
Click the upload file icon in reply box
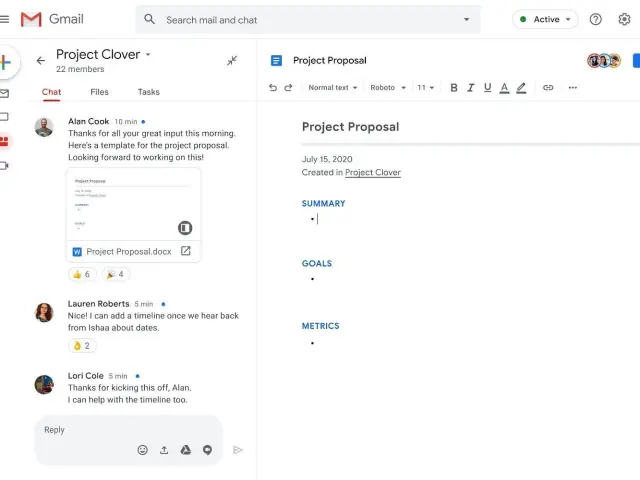coord(164,450)
